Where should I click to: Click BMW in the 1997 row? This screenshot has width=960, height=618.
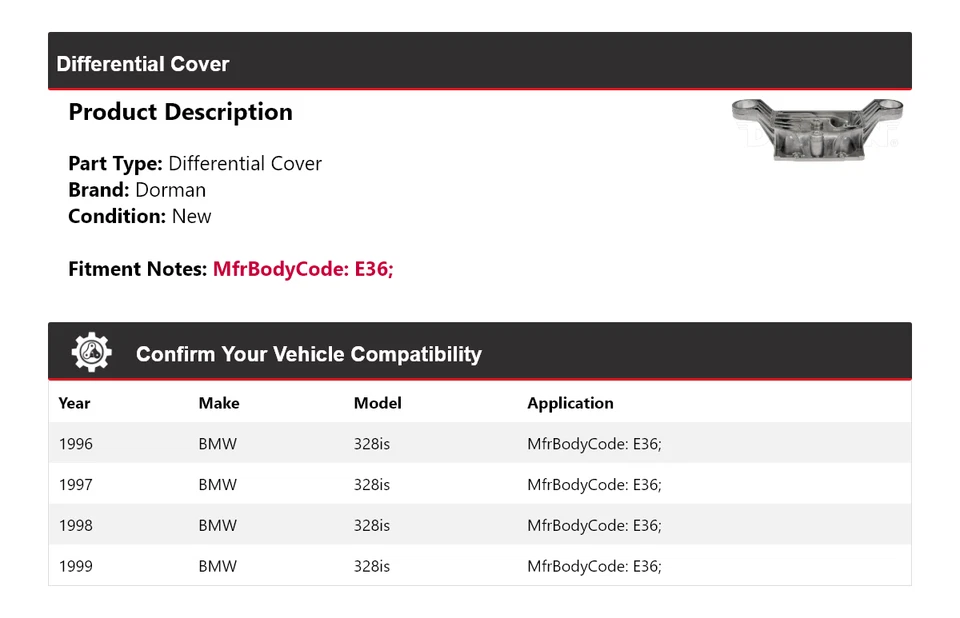tap(217, 484)
